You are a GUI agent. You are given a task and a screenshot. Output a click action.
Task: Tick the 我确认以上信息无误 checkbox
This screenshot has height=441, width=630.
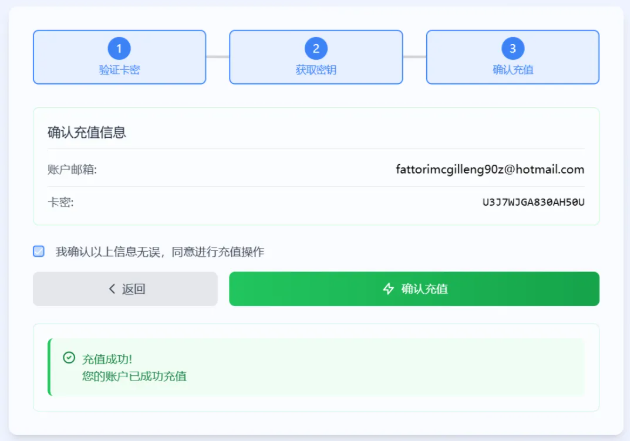pos(39,251)
